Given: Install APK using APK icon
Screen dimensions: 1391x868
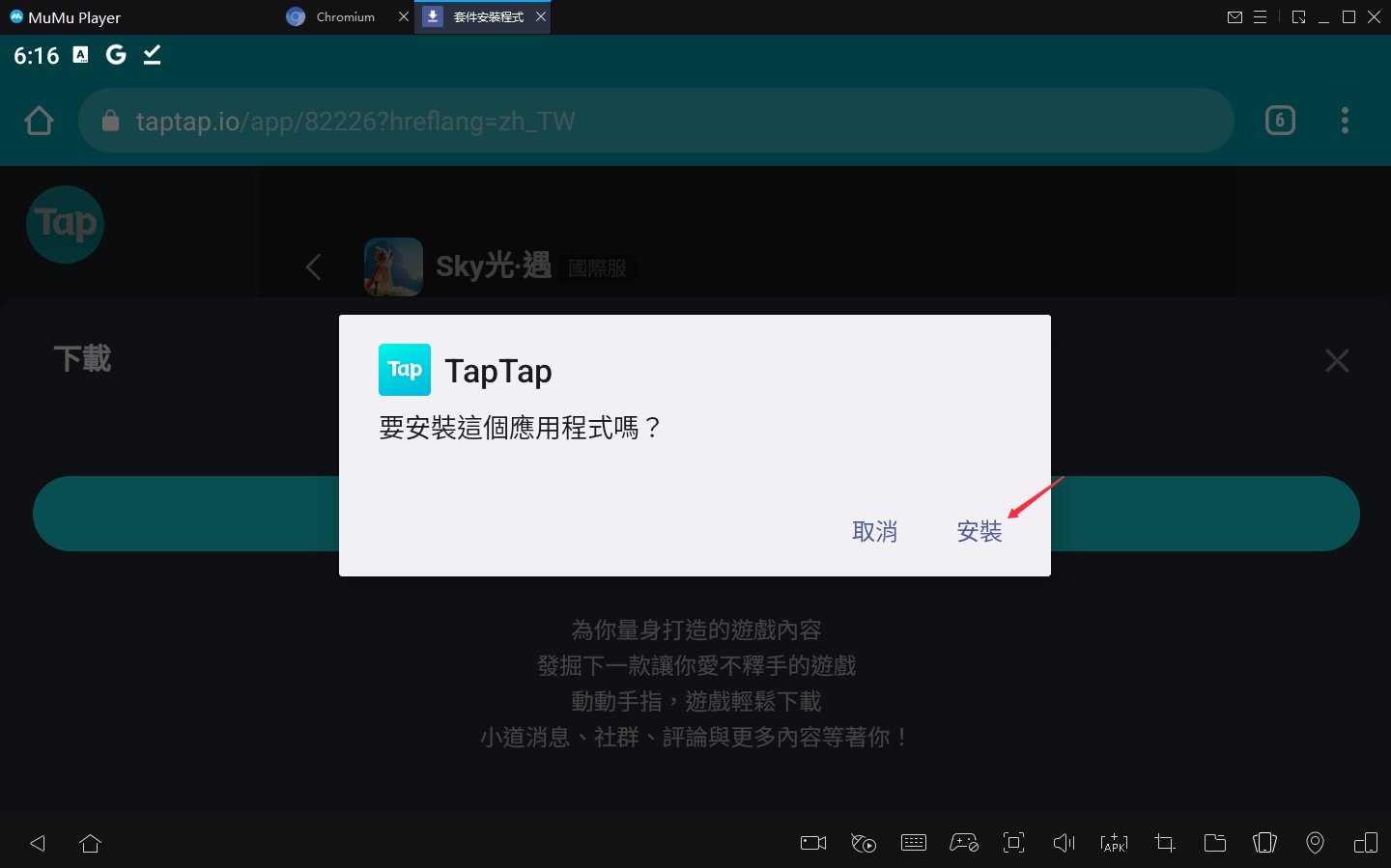Looking at the screenshot, I should pos(1115,843).
